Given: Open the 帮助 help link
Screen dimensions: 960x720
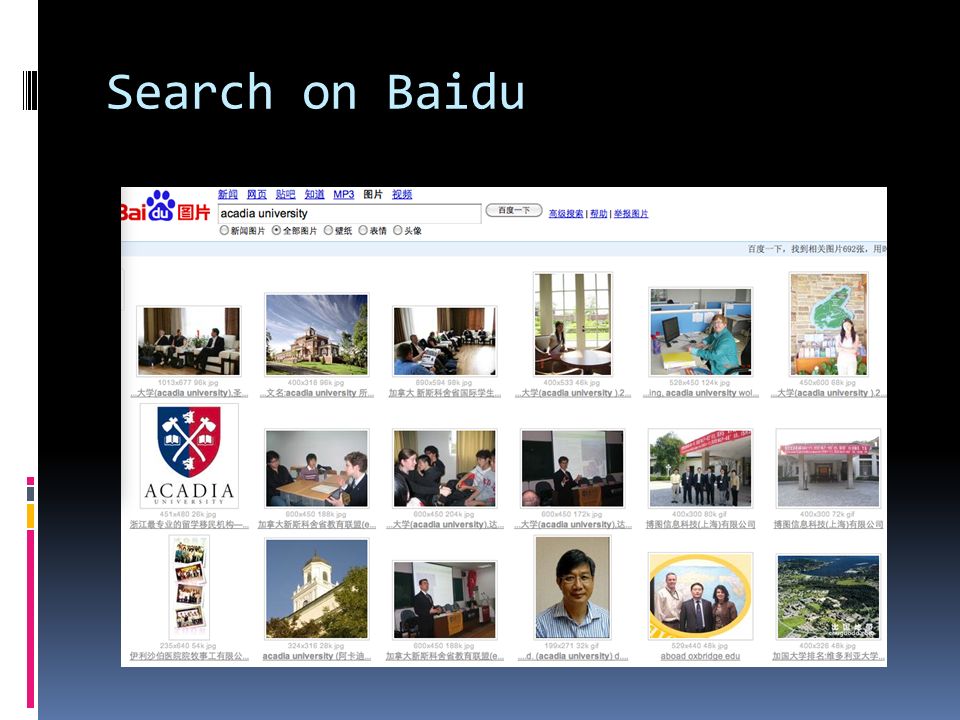Looking at the screenshot, I should 599,214.
